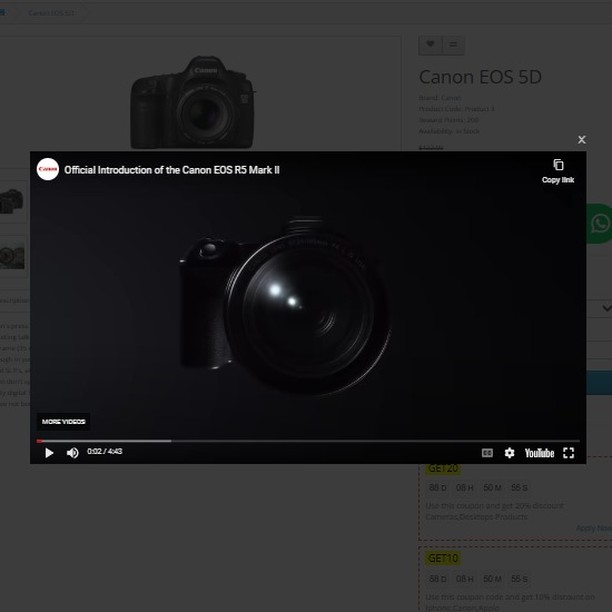
Task: Copy the video link
Action: pos(558,171)
